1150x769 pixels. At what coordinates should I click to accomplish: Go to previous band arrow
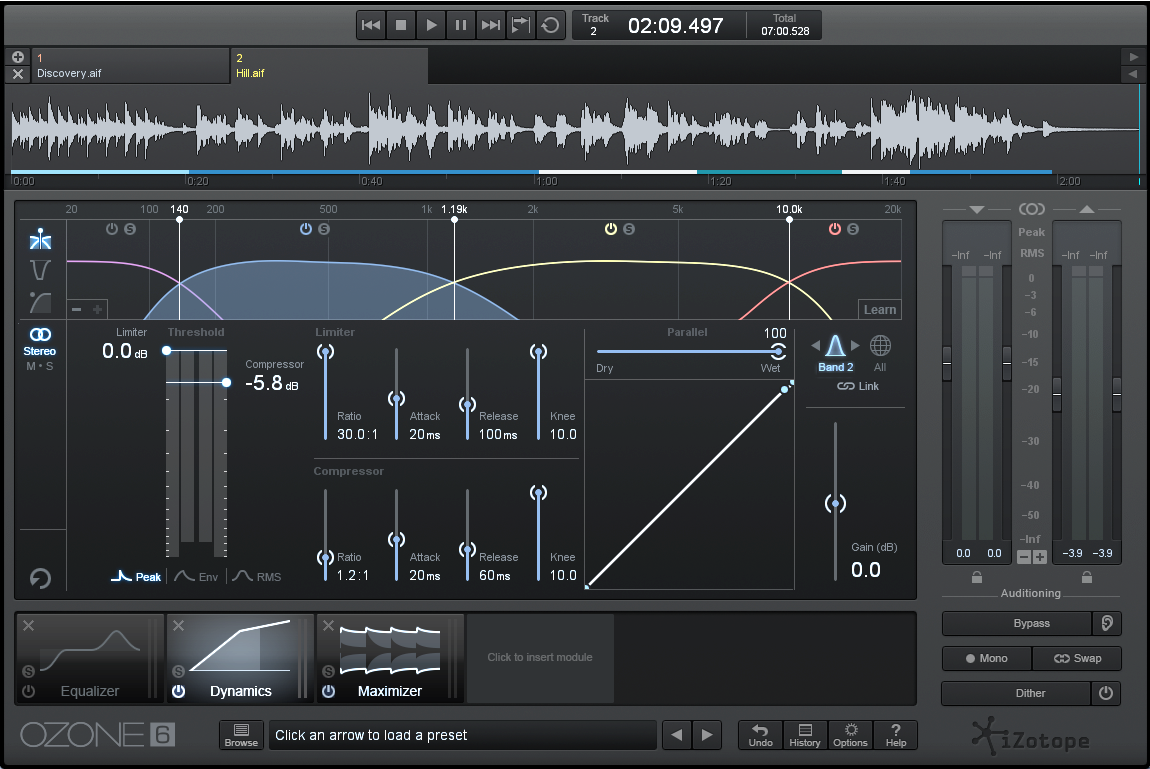[816, 345]
